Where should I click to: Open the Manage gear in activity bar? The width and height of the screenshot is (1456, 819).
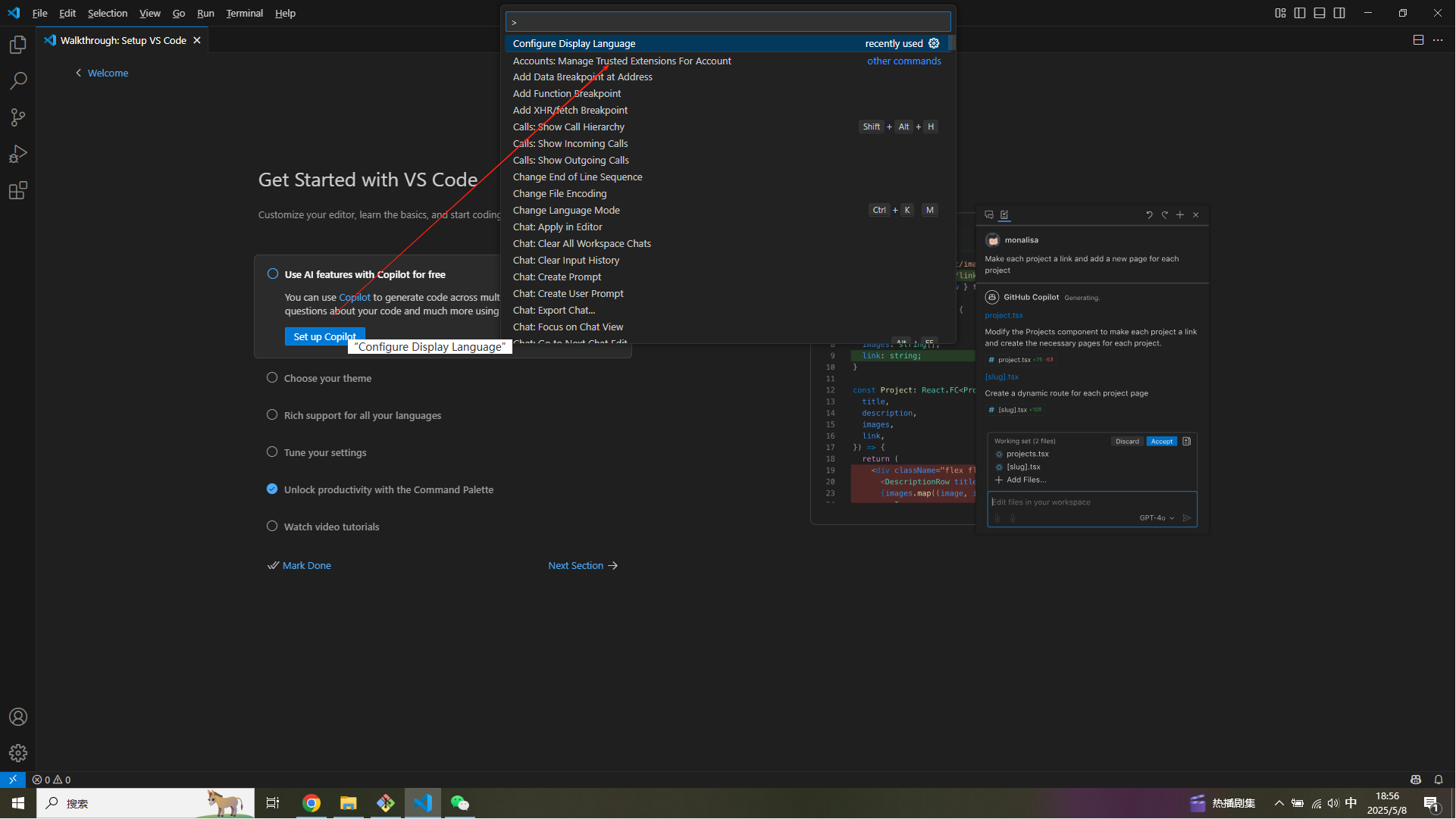click(x=18, y=753)
